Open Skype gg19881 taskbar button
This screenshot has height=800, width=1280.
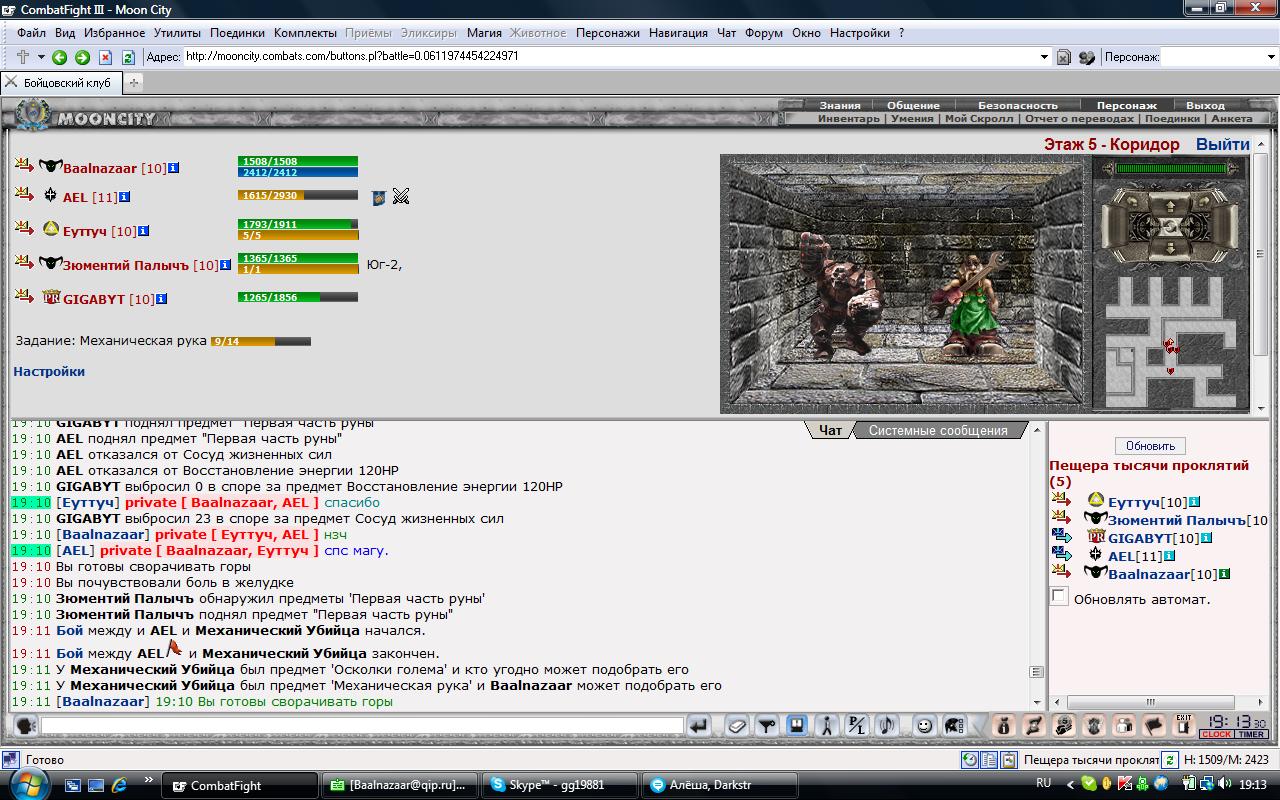tap(560, 785)
